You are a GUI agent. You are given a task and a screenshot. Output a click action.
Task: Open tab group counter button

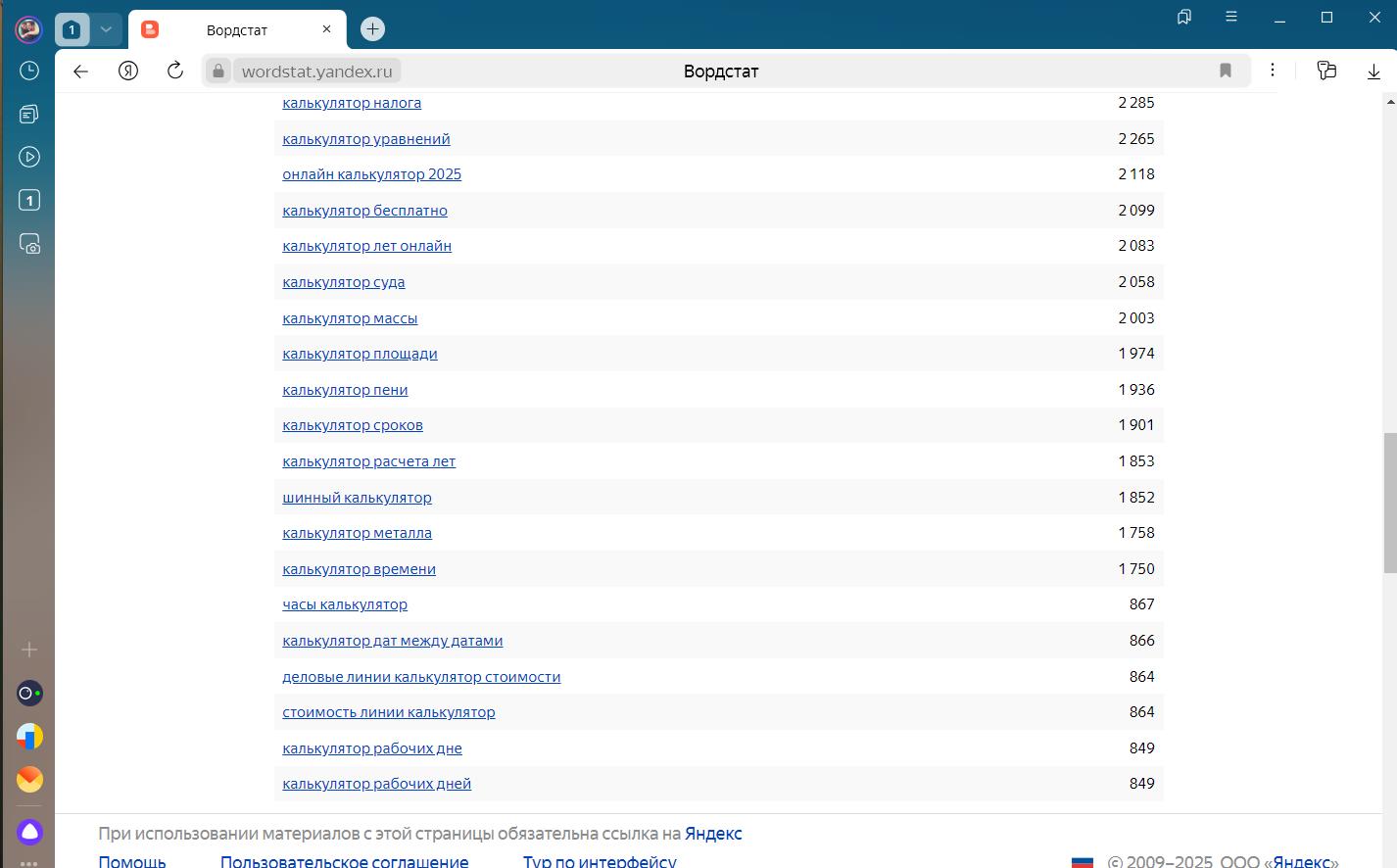pos(72,29)
